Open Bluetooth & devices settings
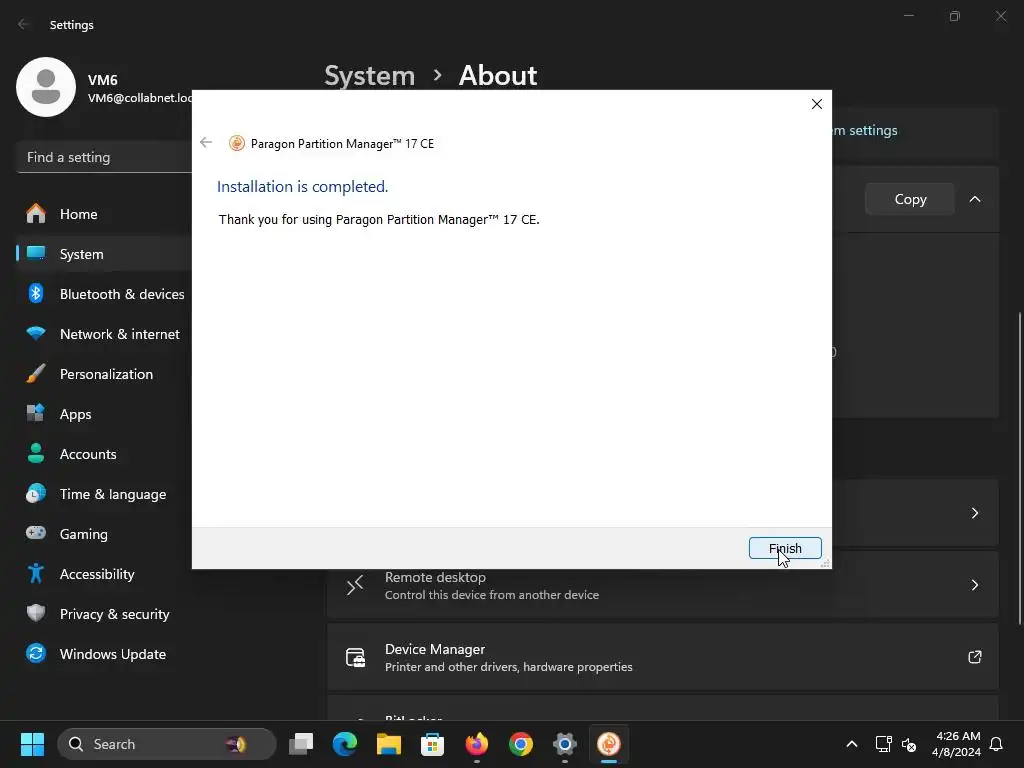Screen dimensions: 1024x768 104,294
